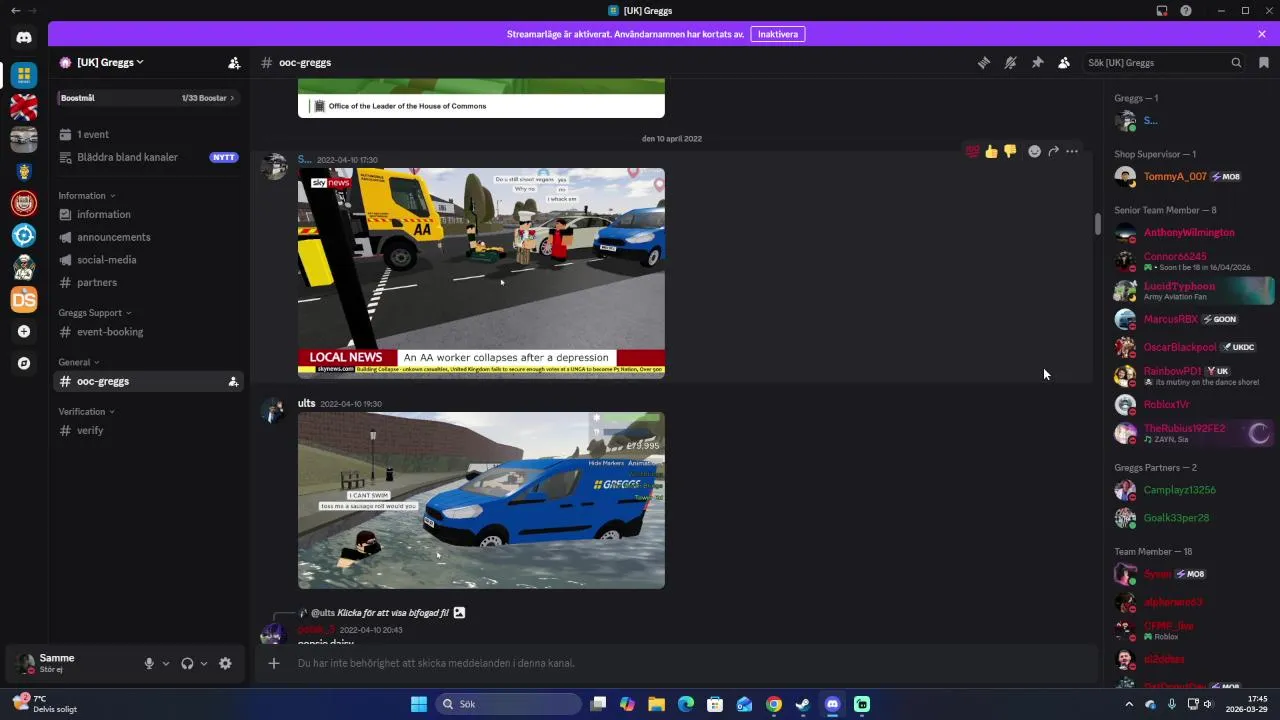
Task: Expand the Boostmål boost goal chevron
Action: tap(233, 98)
